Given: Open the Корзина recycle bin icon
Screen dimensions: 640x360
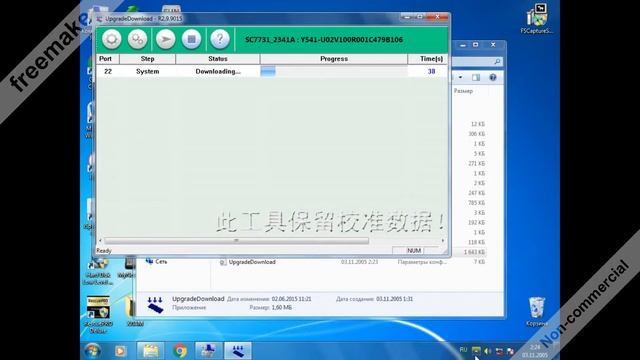Looking at the screenshot, I should tap(537, 312).
